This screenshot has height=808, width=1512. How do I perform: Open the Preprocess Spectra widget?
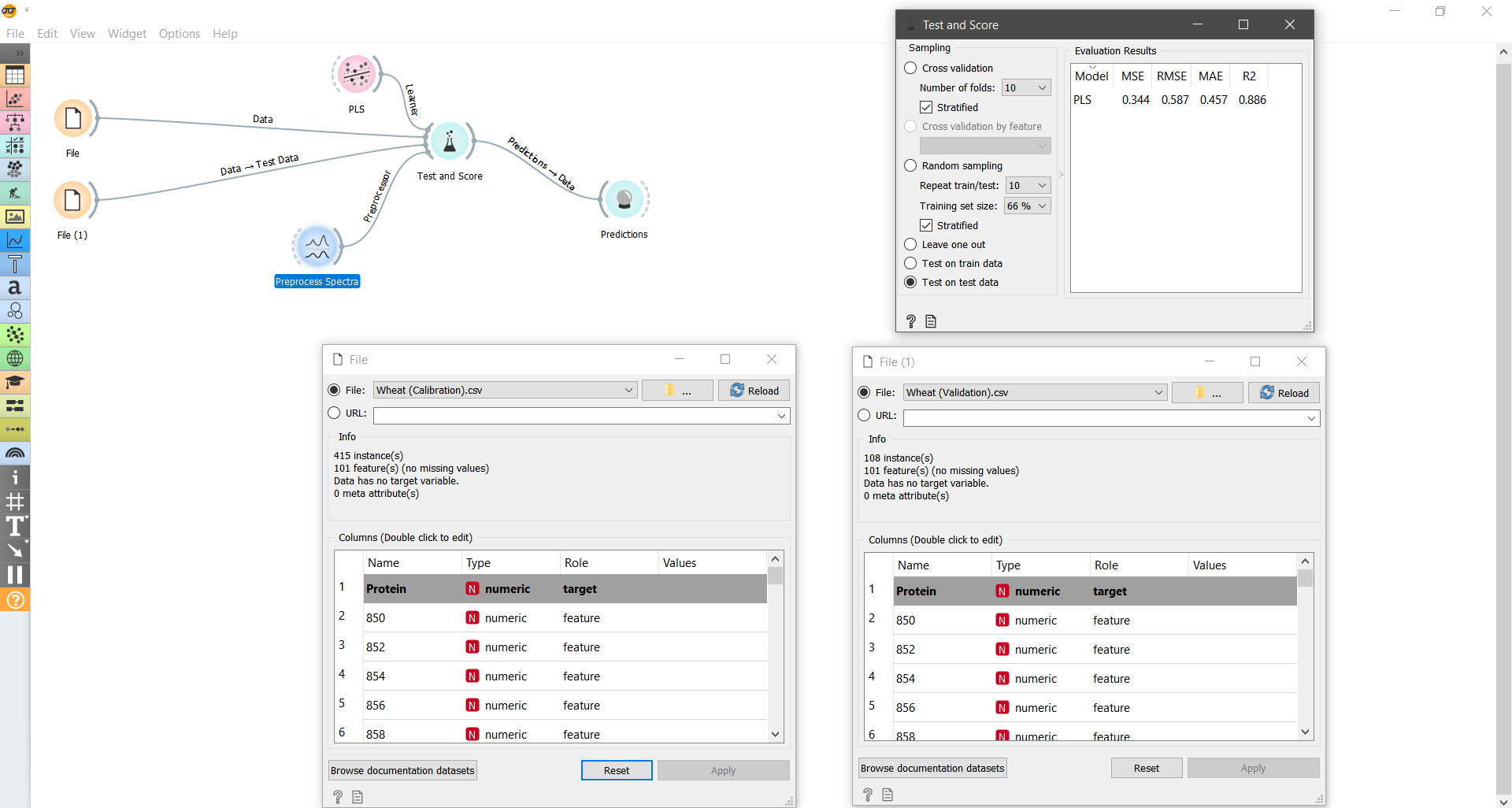click(316, 246)
